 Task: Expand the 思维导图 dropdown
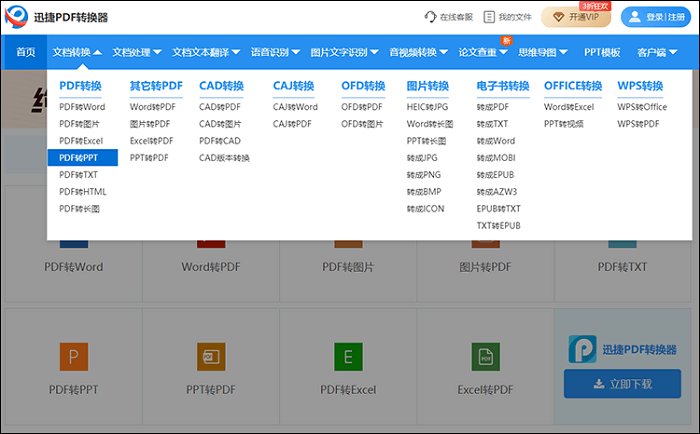click(543, 52)
